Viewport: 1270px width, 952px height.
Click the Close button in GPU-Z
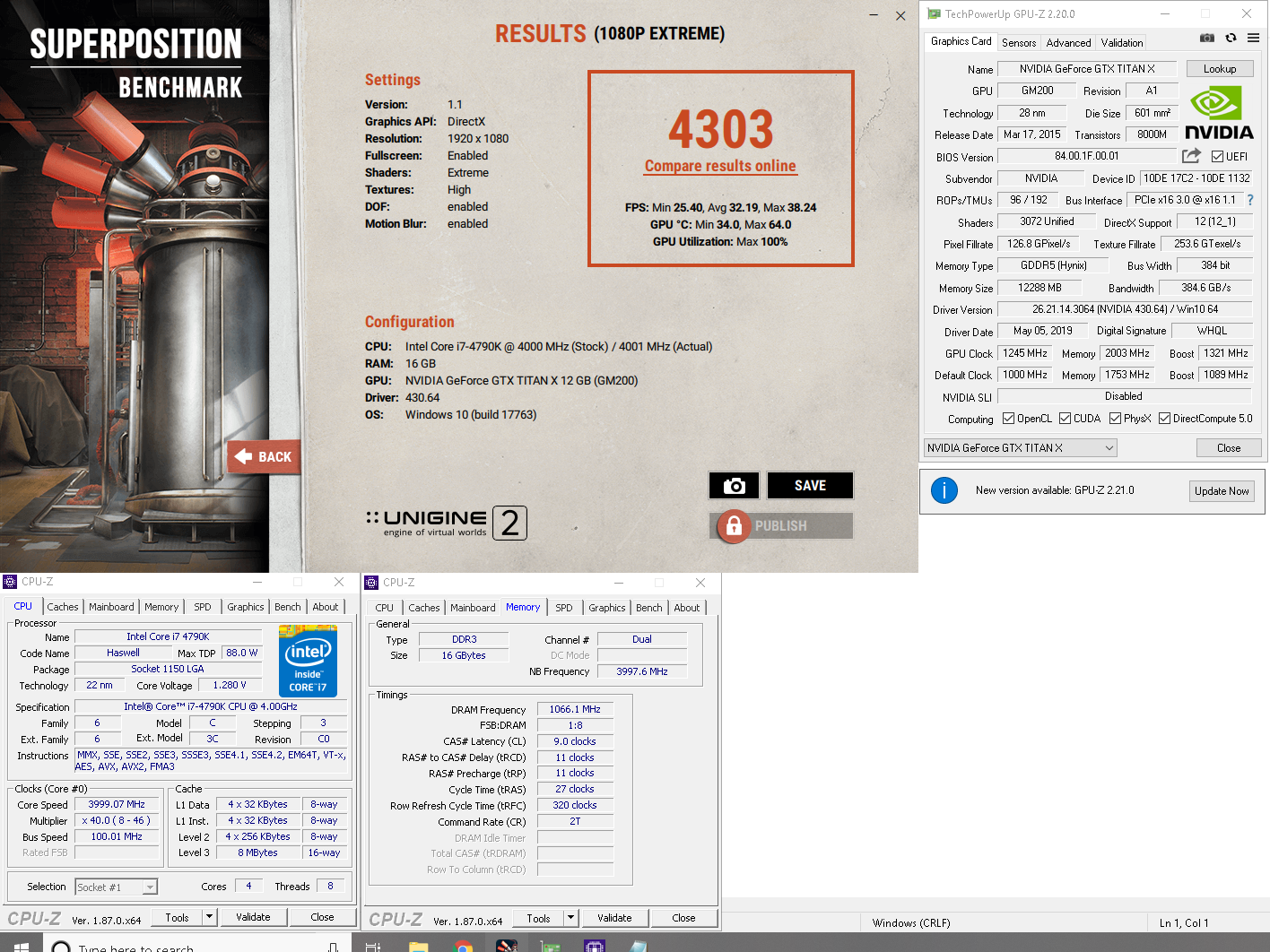pyautogui.click(x=1229, y=448)
